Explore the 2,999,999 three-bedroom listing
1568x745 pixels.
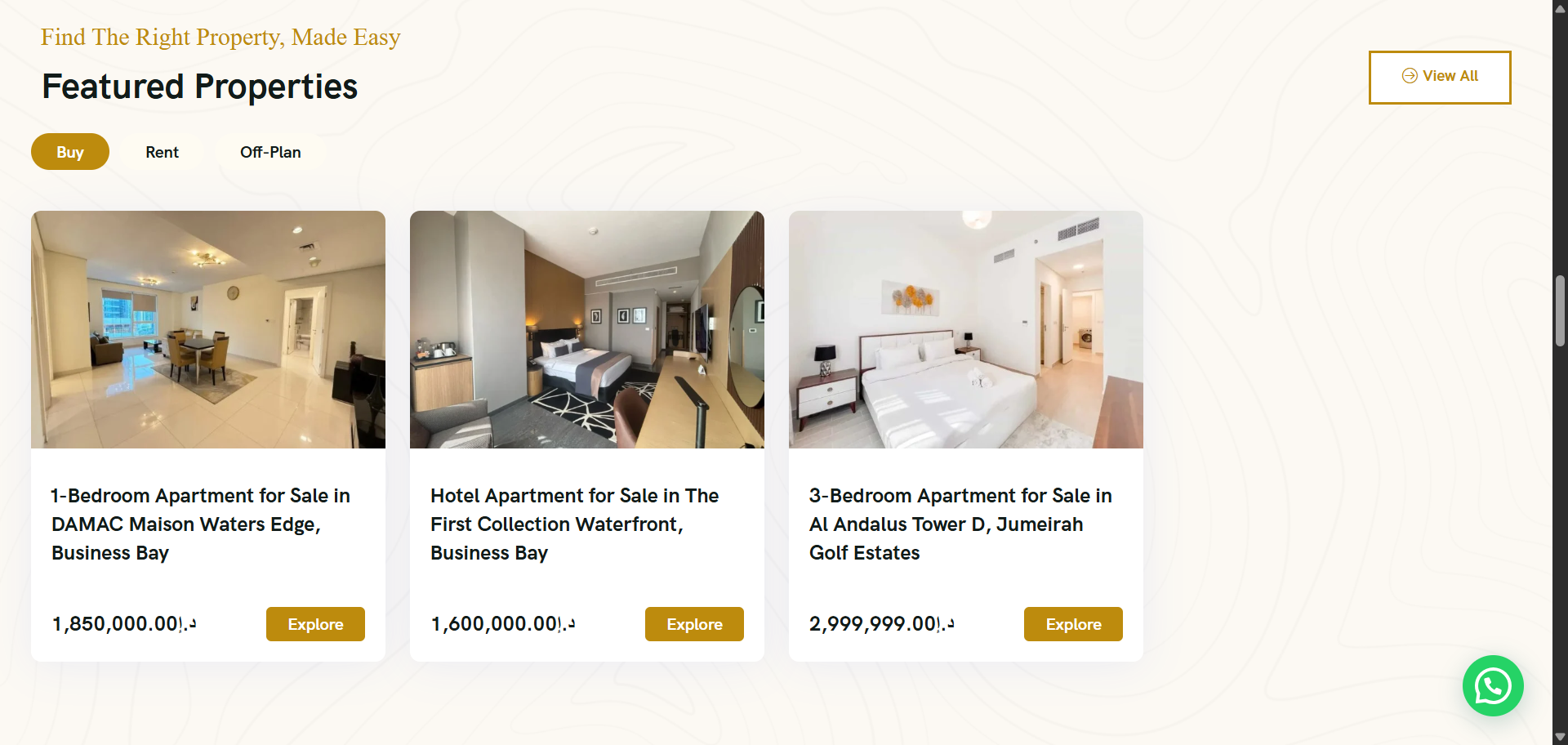[1073, 624]
